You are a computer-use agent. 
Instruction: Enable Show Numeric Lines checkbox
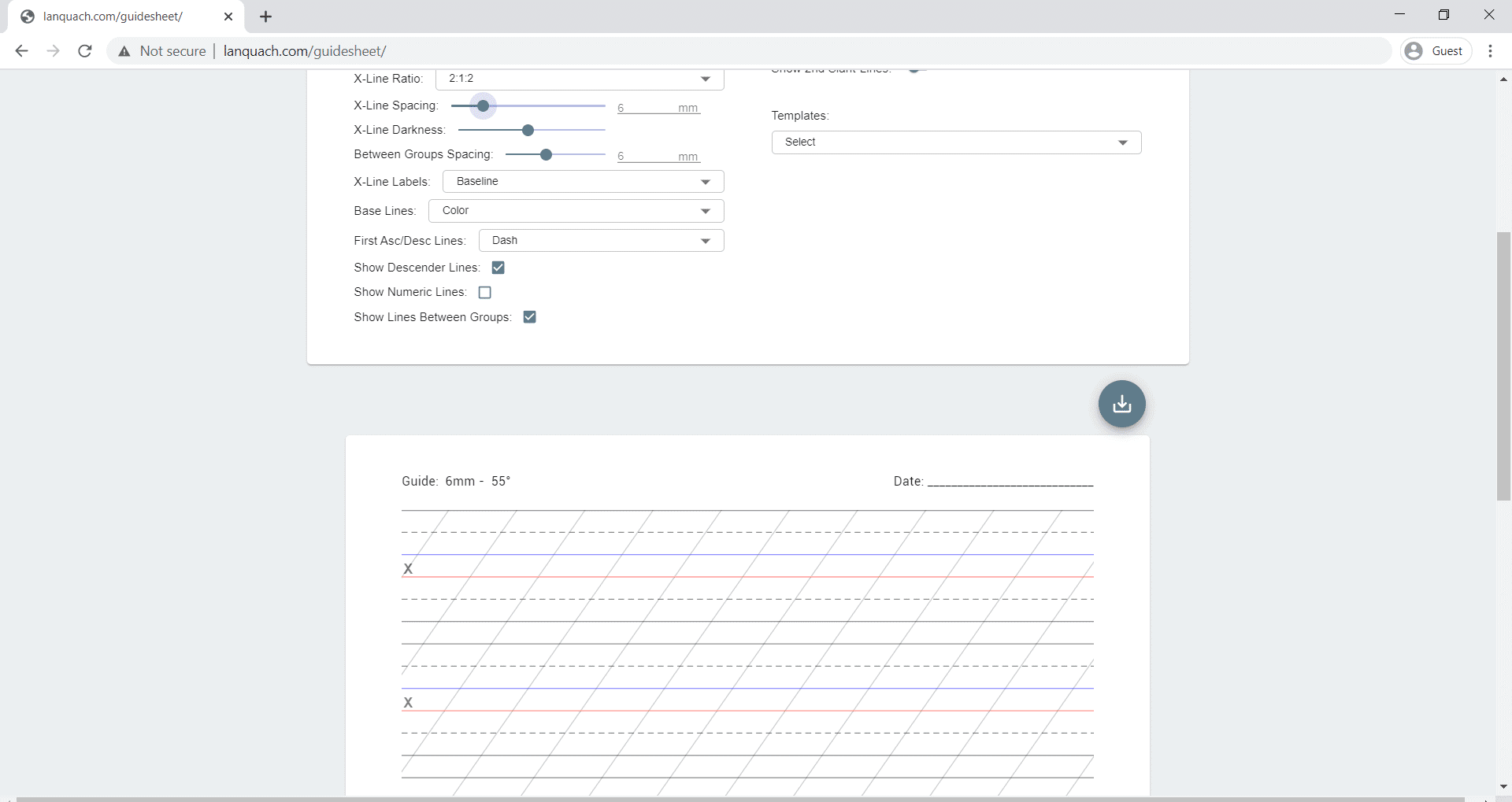(485, 292)
